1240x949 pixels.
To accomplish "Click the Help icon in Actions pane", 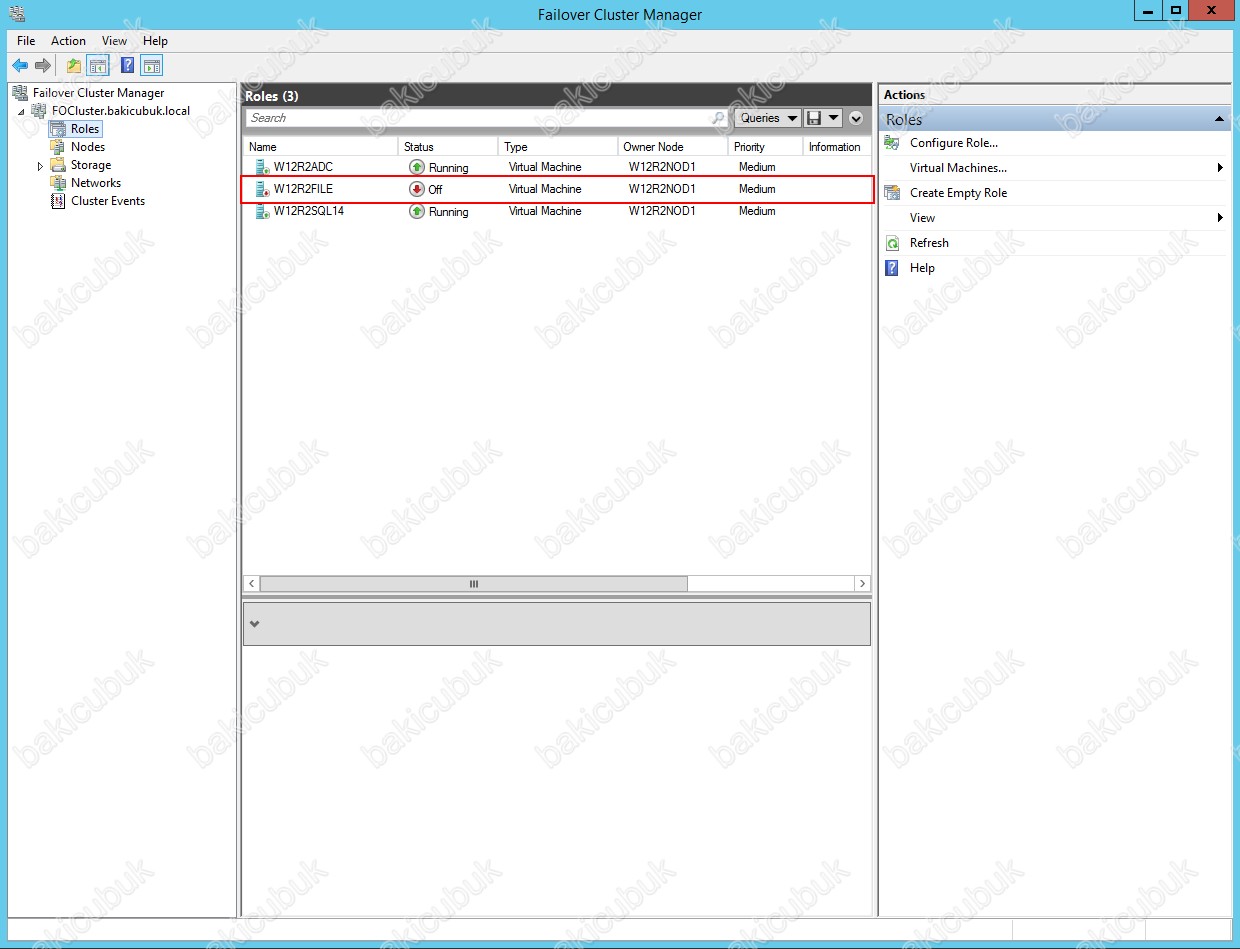I will coord(892,268).
